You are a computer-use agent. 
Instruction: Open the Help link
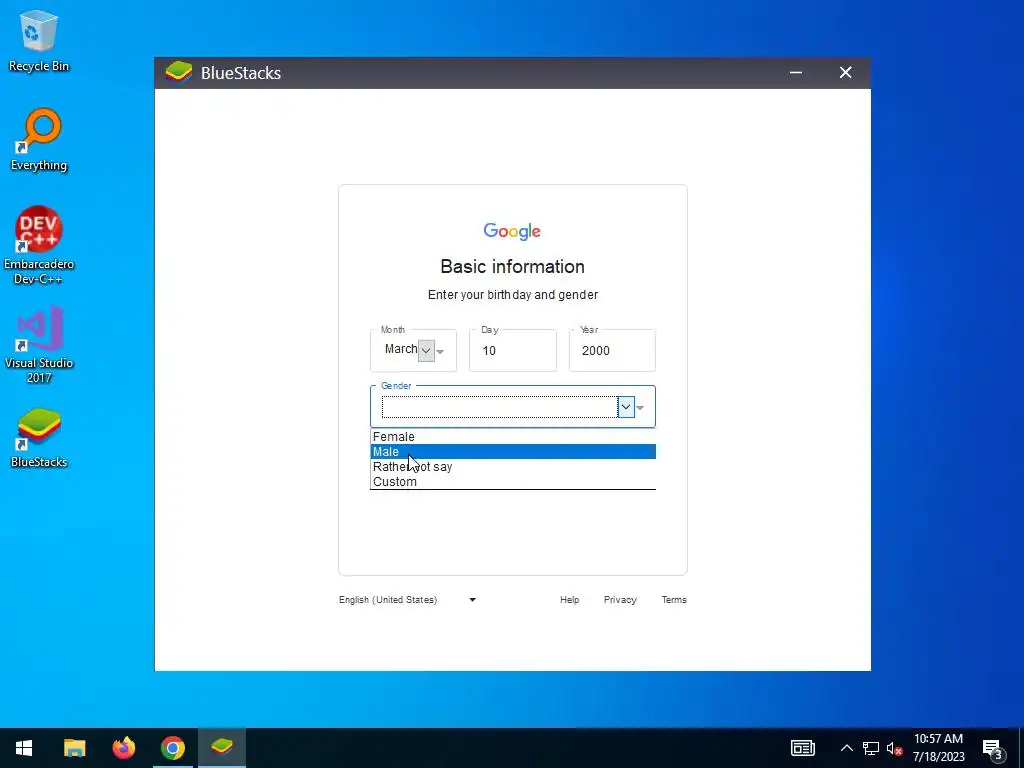(x=569, y=600)
